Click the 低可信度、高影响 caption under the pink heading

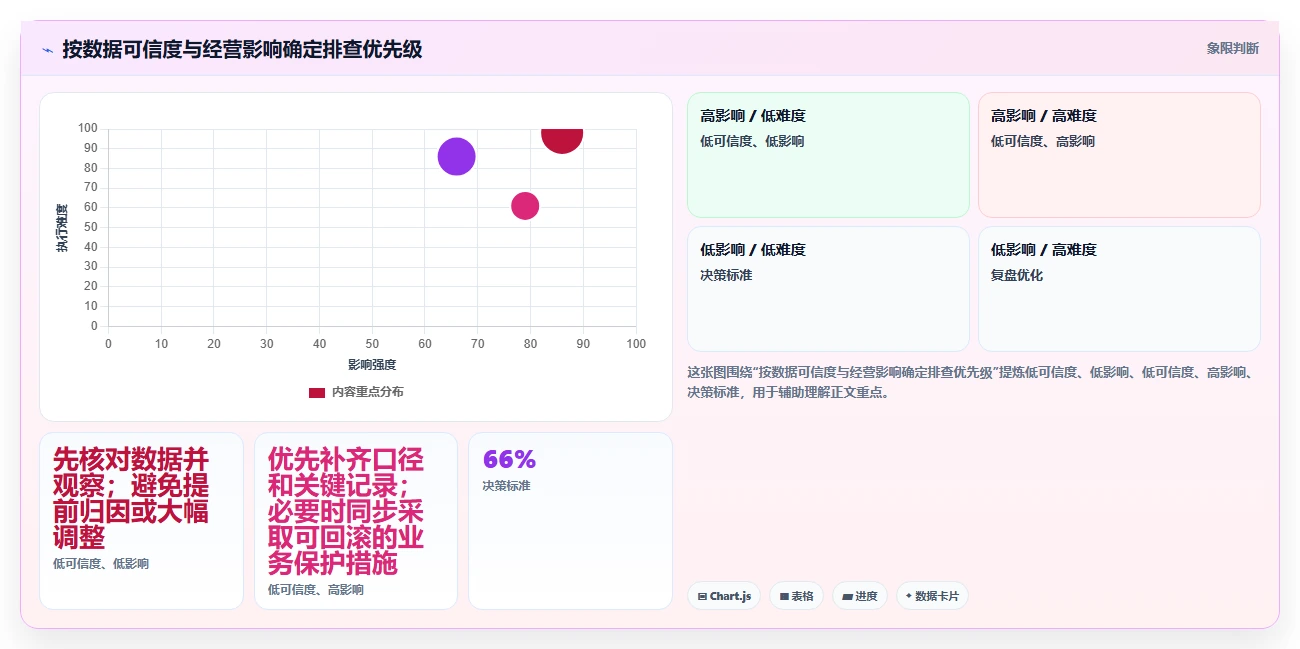coord(316,590)
